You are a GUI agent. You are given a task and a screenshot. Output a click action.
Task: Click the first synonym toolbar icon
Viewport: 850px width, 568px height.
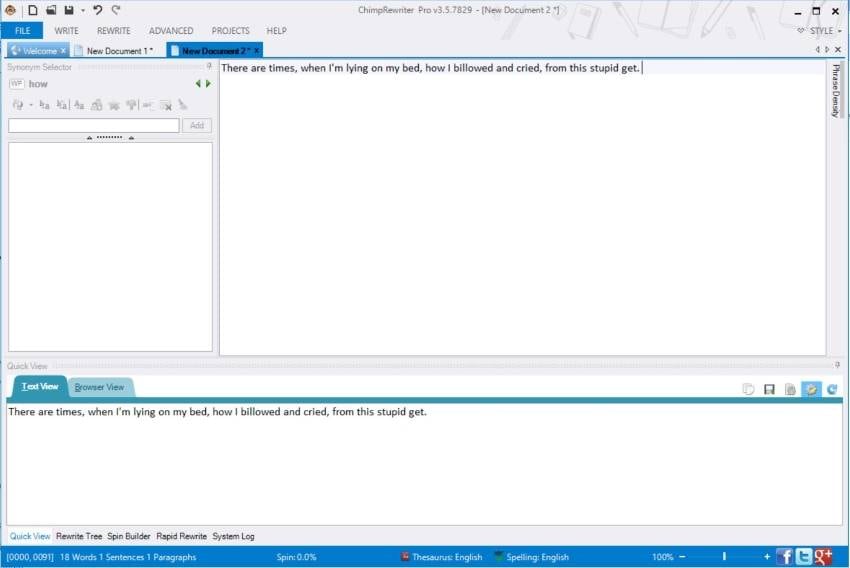pos(18,105)
